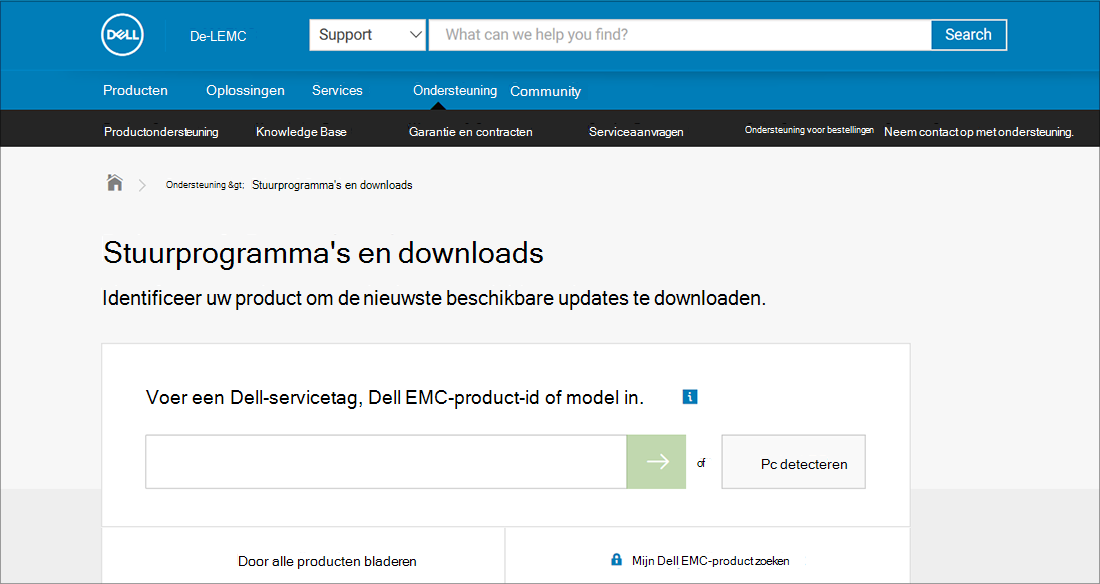The image size is (1100, 584).
Task: Click the Search button
Action: point(968,34)
